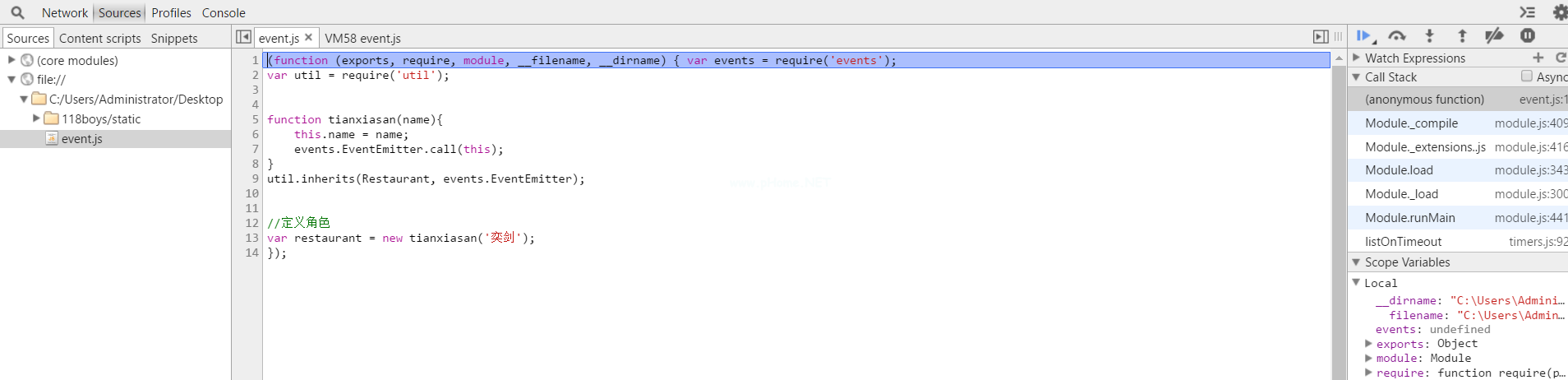Expand the 118boys/static folder
This screenshot has height=380, width=1568.
pos(36,118)
